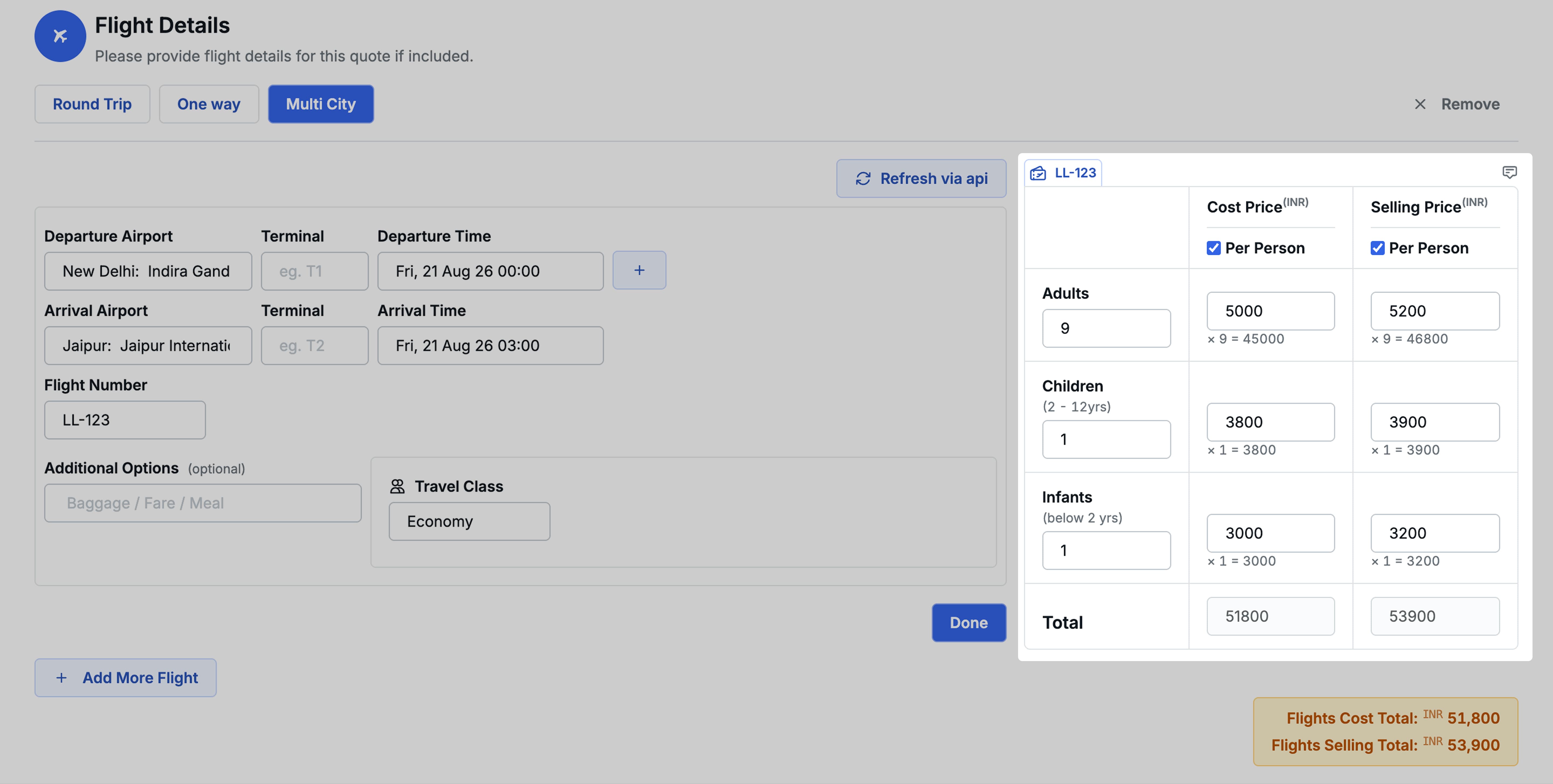Toggle Per Person checkbox under Selling Price
This screenshot has height=784, width=1553.
pyautogui.click(x=1377, y=248)
